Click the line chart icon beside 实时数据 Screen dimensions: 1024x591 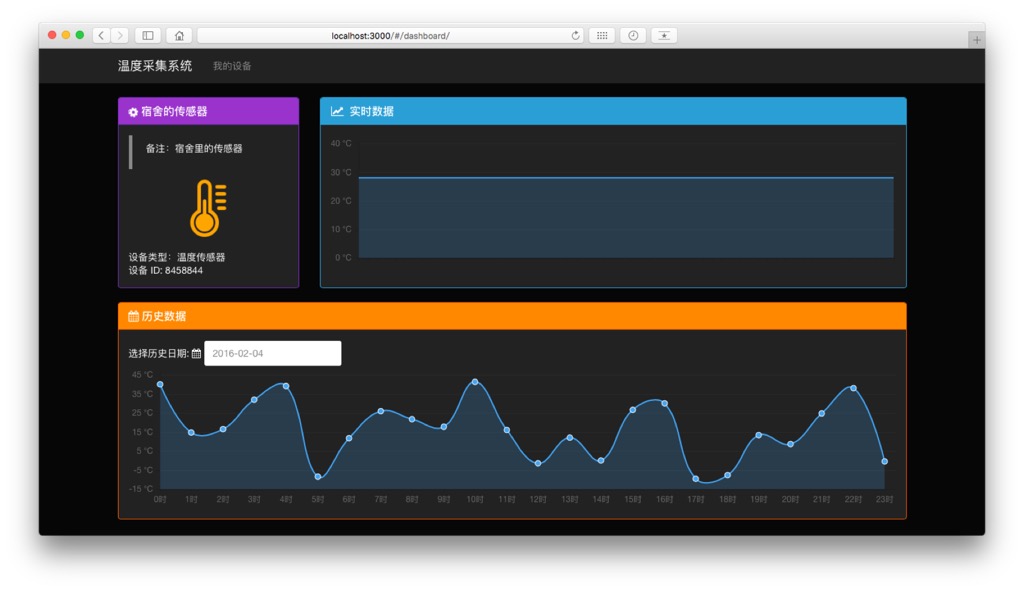tap(337, 112)
